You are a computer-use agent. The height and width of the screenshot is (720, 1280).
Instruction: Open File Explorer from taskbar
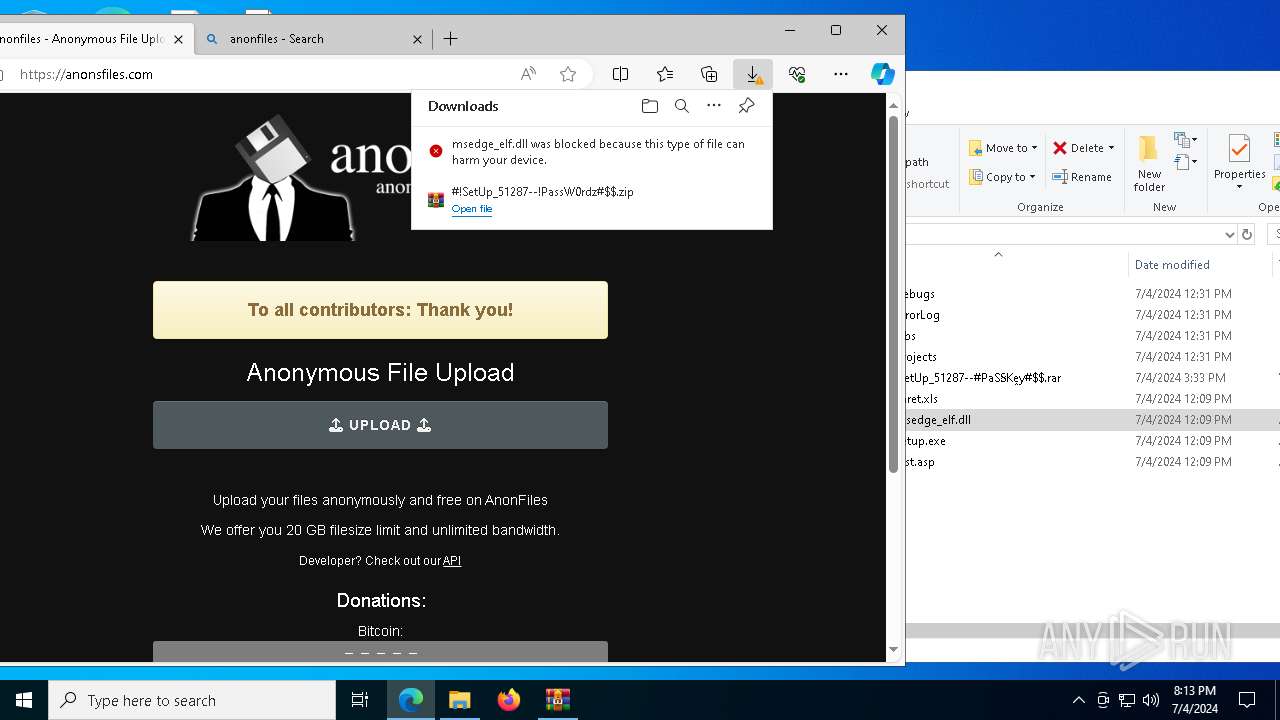459,700
